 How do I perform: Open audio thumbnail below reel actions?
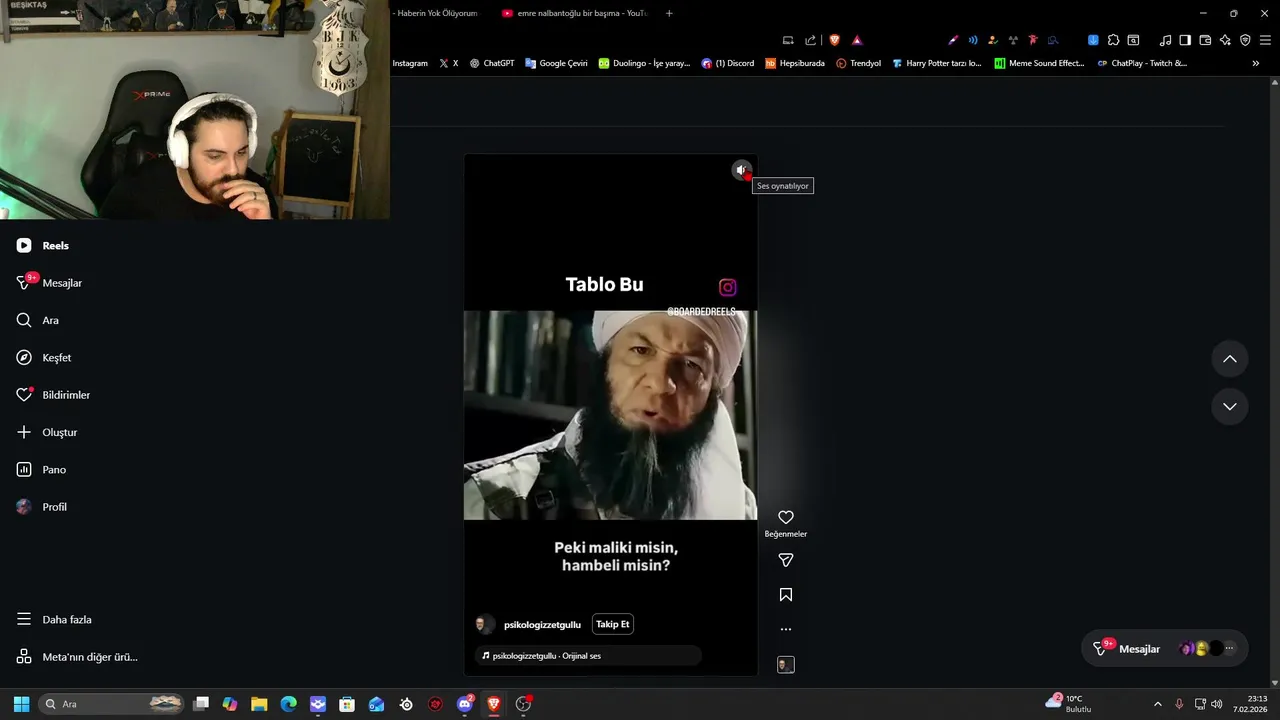coord(786,665)
